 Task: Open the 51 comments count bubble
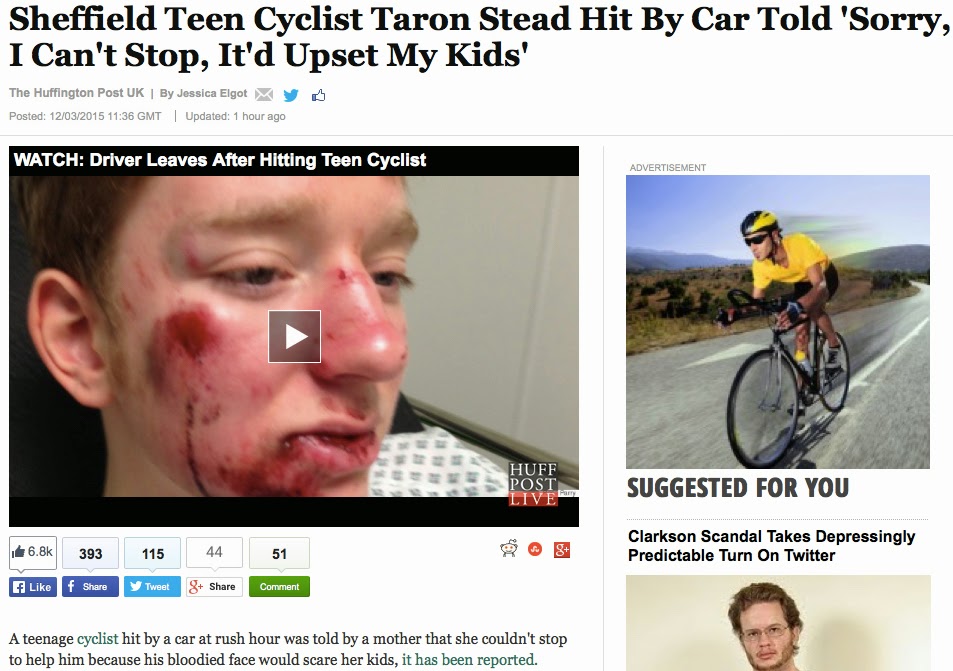click(279, 553)
